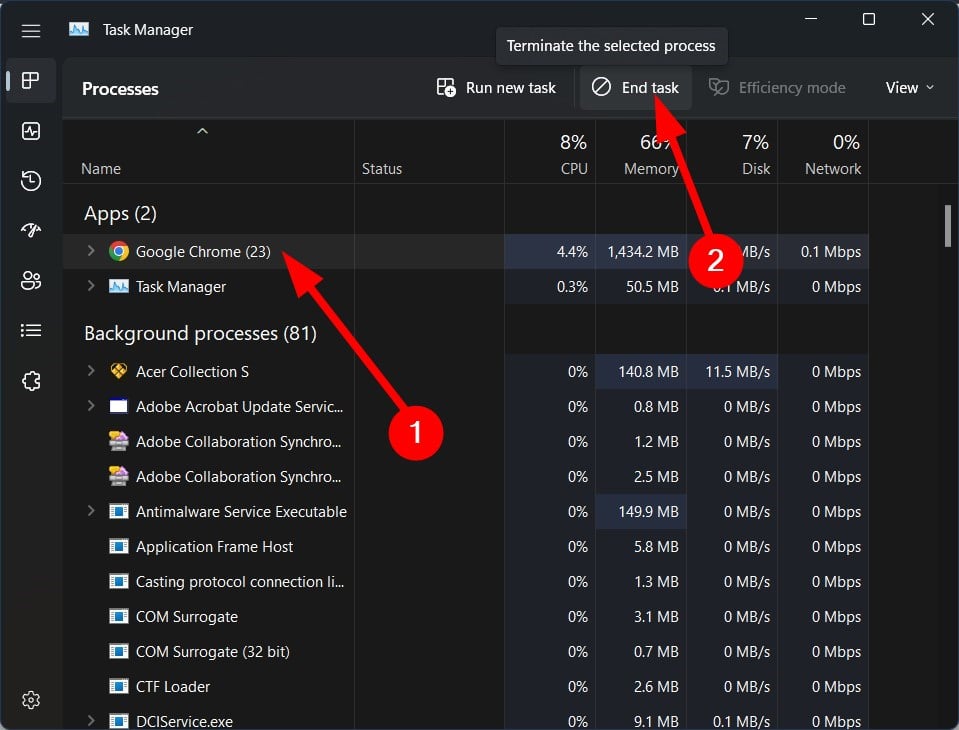Viewport: 959px width, 730px height.
Task: Expand the Google Chrome process group
Action: coord(91,252)
